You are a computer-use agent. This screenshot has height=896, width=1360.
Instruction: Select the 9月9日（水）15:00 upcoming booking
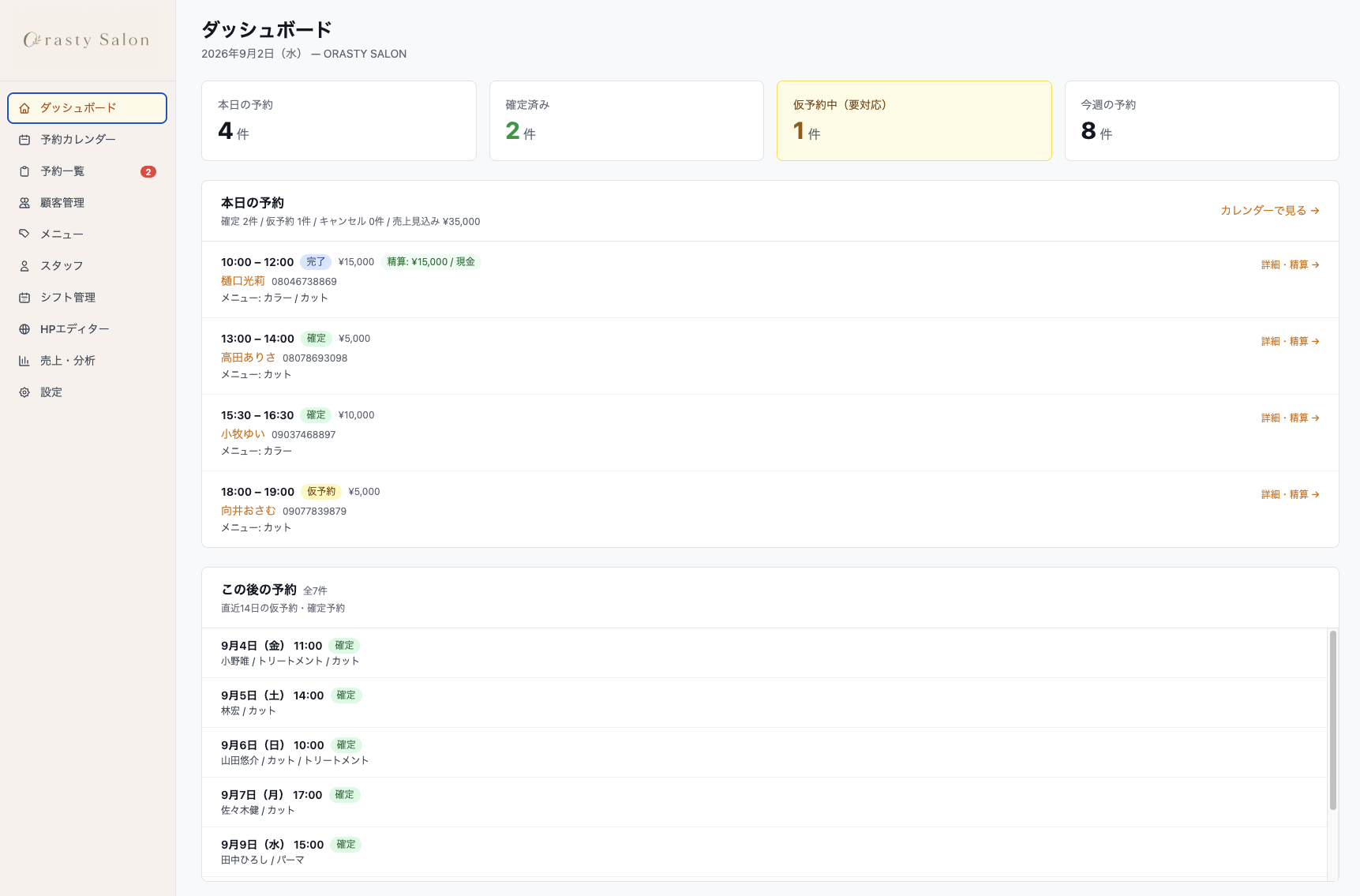click(764, 852)
